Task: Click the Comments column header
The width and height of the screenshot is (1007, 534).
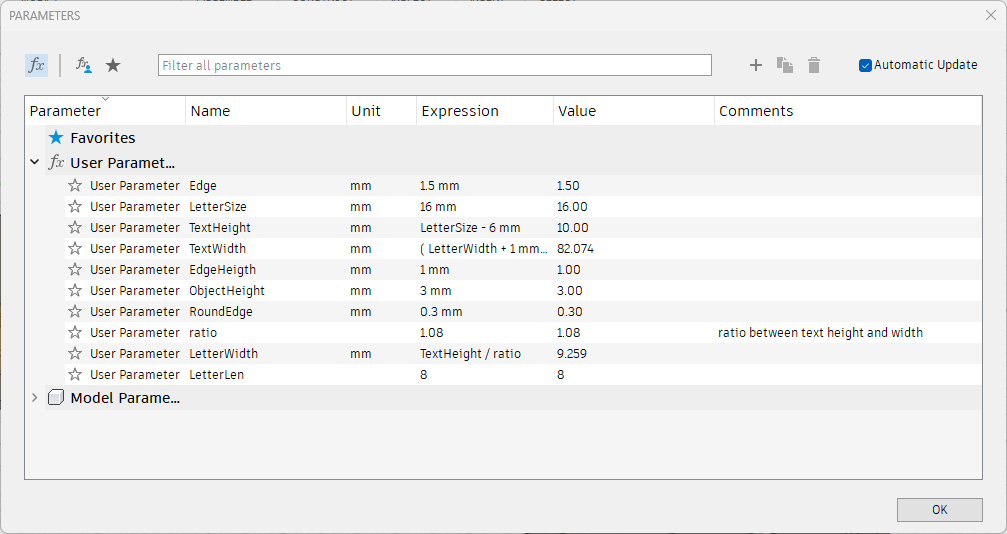Action: [756, 111]
